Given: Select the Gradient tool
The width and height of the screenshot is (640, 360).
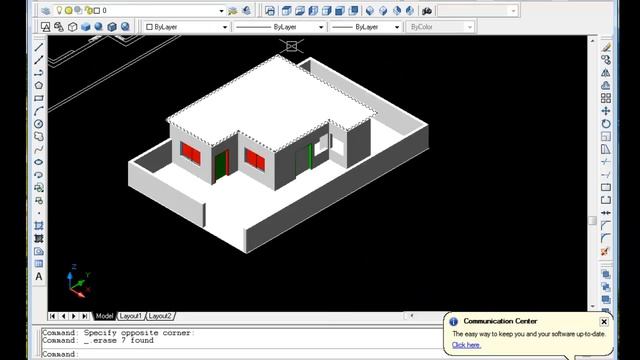Looking at the screenshot, I should pos(39,238).
